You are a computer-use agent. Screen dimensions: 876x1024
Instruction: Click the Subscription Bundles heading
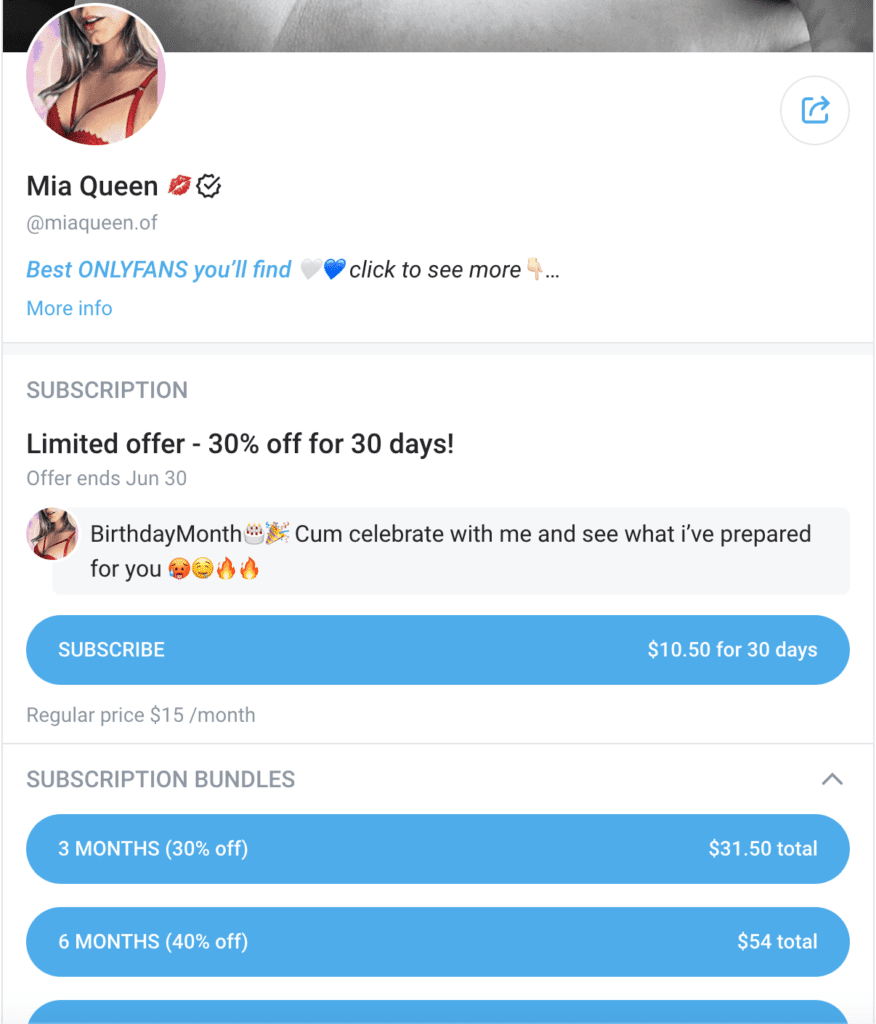tap(160, 779)
